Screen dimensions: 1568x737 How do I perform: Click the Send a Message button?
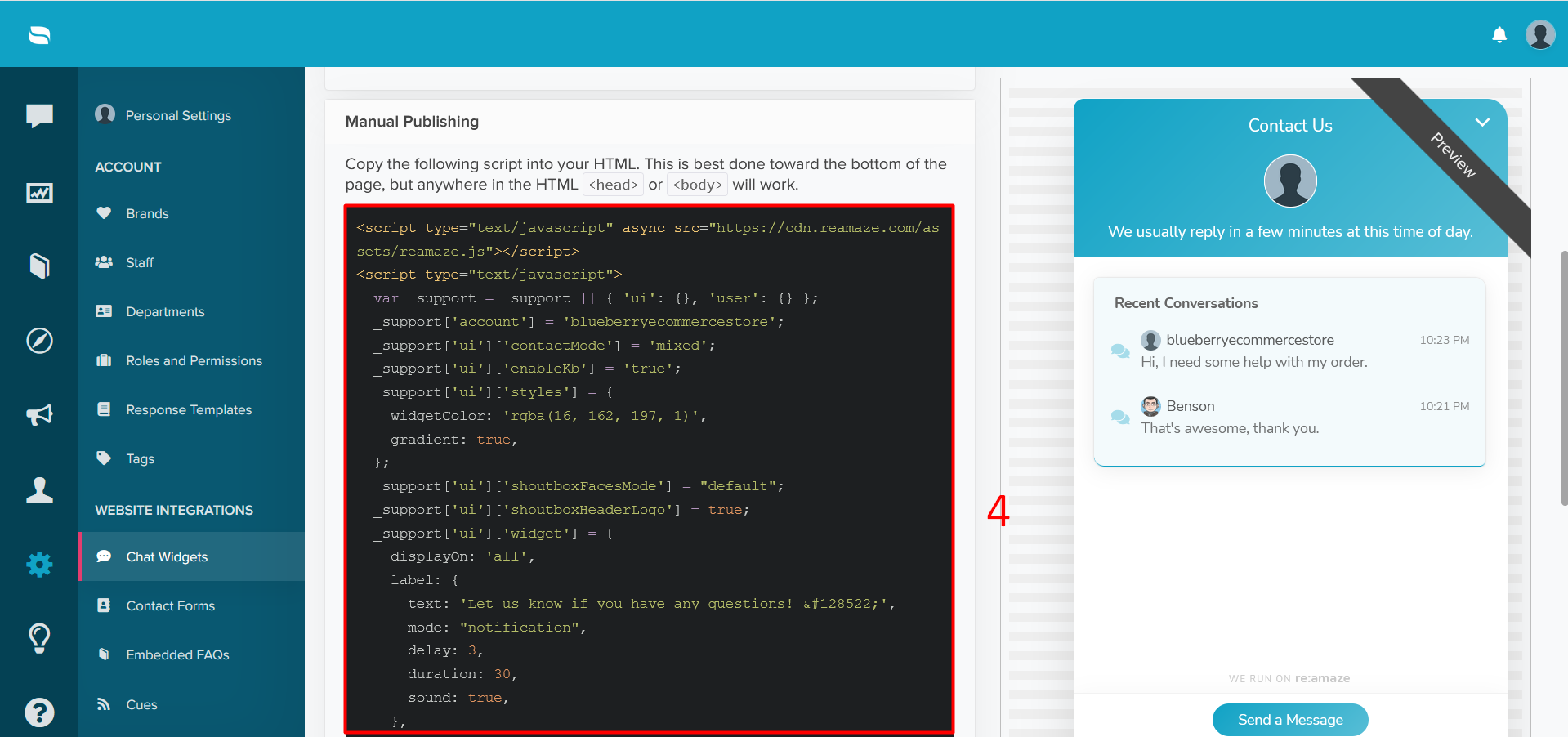coord(1289,720)
